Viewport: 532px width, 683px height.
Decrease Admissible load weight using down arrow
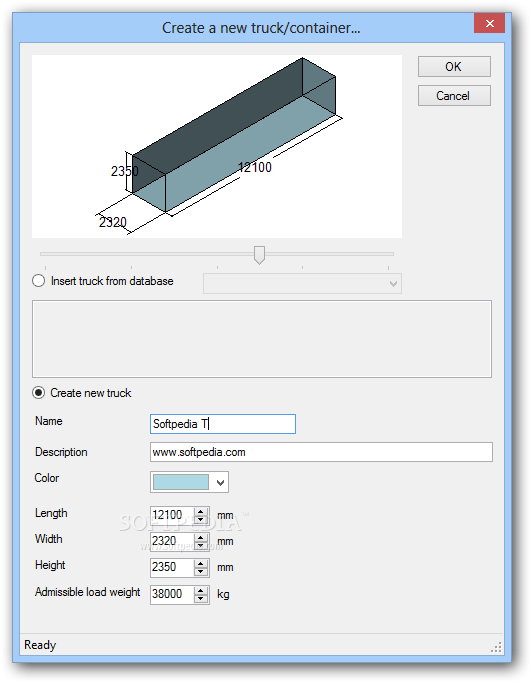click(200, 598)
